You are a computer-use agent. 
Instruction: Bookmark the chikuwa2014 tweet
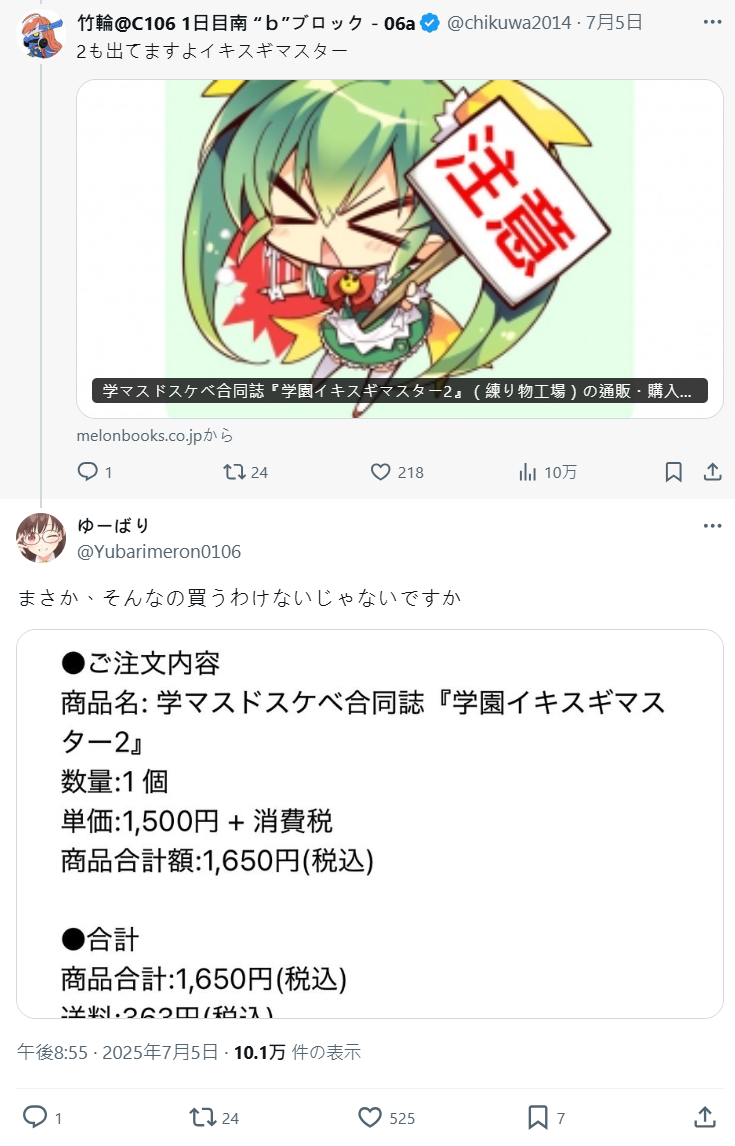click(x=674, y=472)
